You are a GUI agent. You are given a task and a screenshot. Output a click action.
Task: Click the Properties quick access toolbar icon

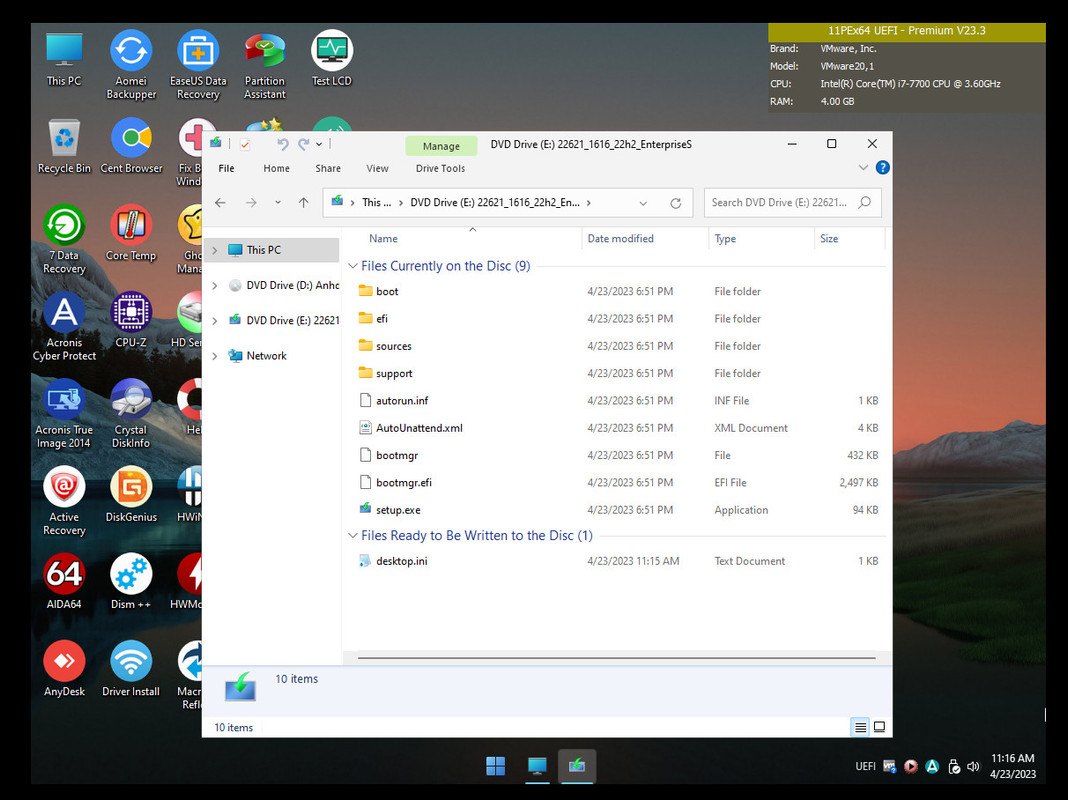click(245, 144)
